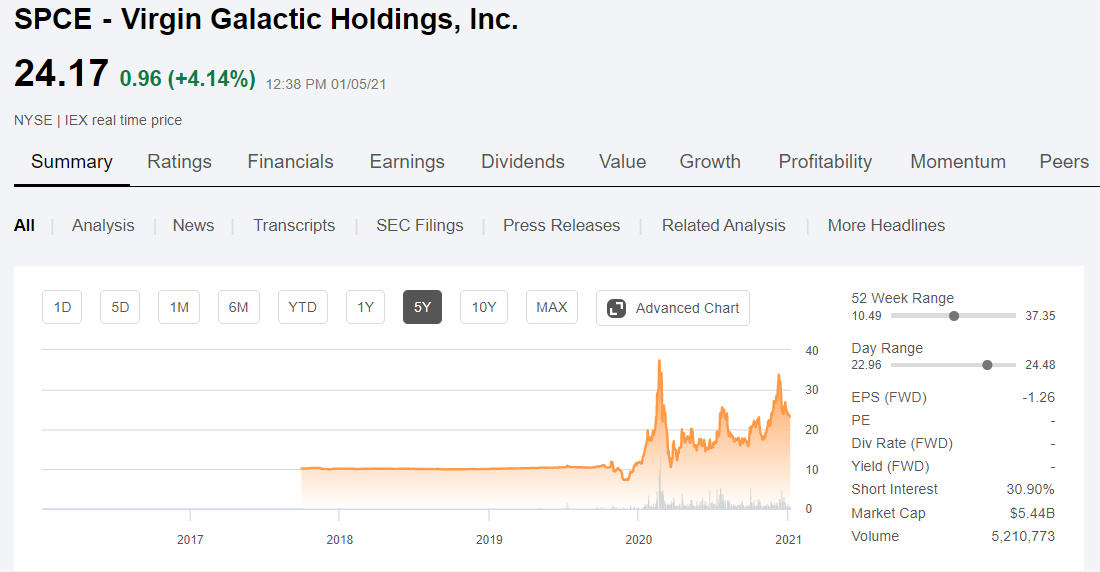Switch to the Financials tab
The width and height of the screenshot is (1100, 572).
290,162
